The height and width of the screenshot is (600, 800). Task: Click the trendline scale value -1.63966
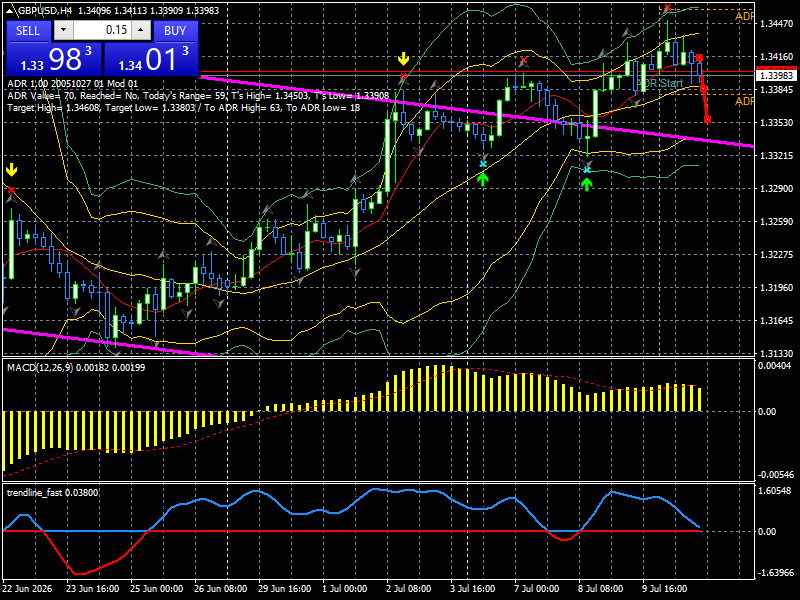tap(776, 572)
